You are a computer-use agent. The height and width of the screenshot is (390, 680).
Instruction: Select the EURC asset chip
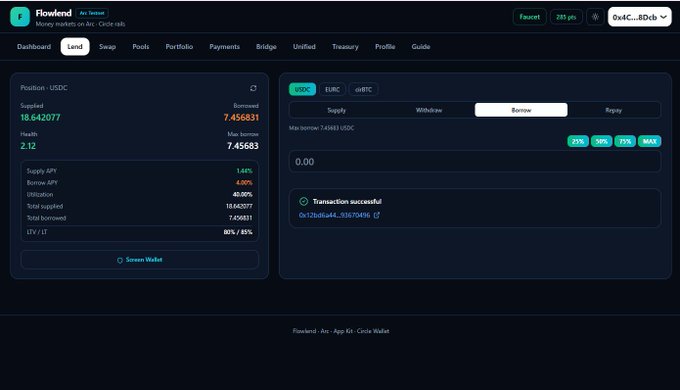pyautogui.click(x=333, y=89)
